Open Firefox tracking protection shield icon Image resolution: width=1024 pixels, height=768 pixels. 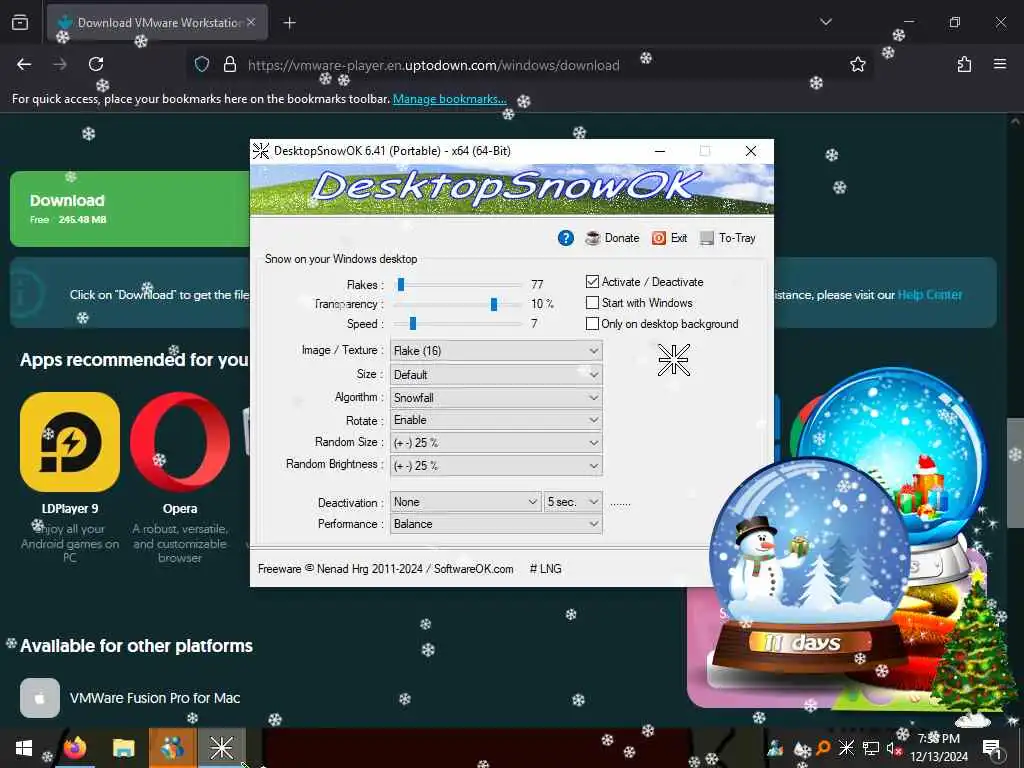(x=202, y=64)
